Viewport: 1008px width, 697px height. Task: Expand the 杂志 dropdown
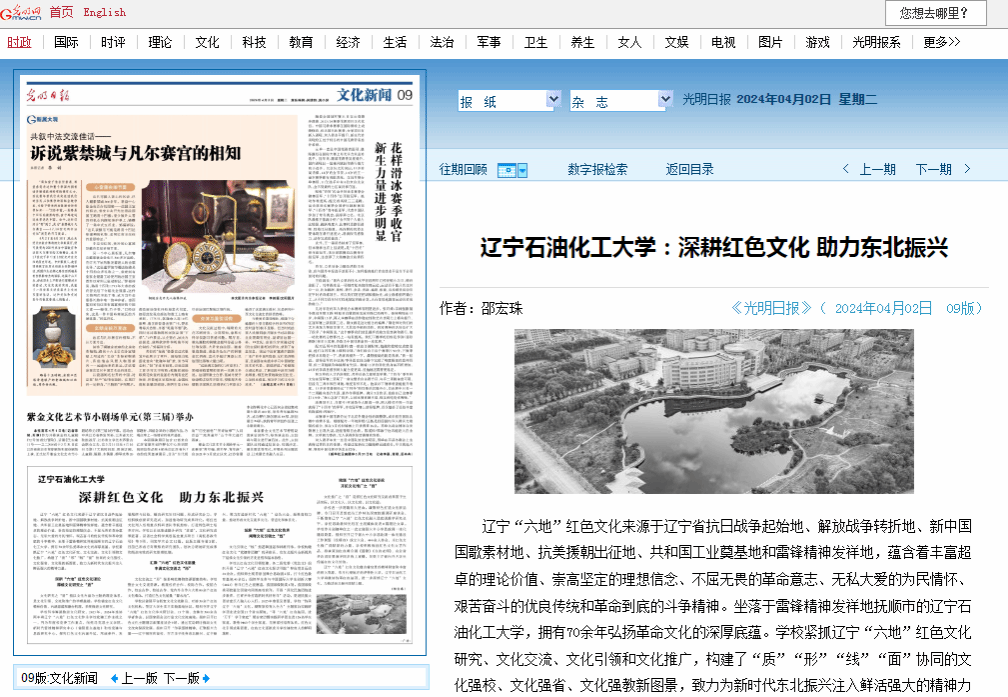(x=665, y=99)
